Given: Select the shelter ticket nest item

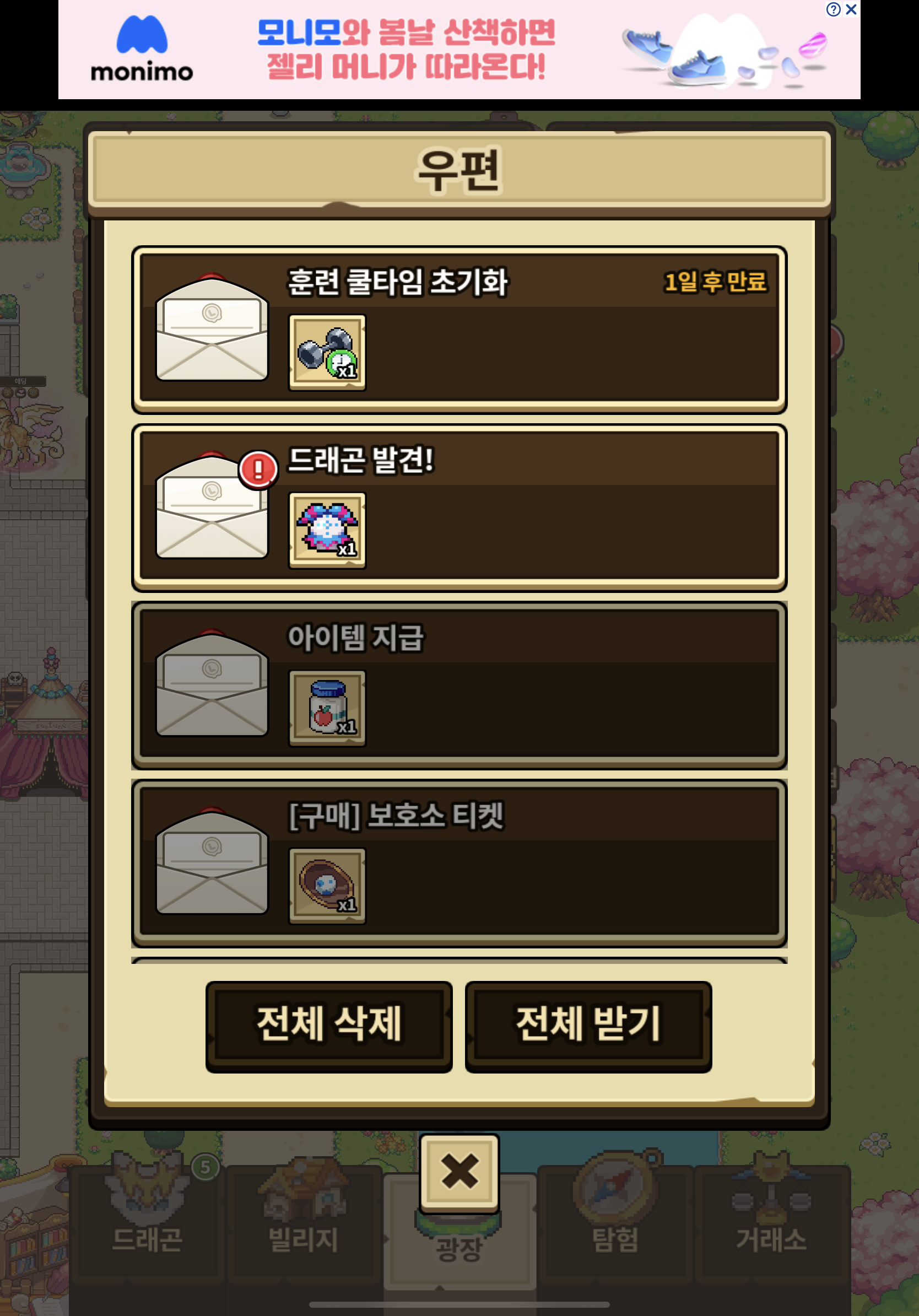Looking at the screenshot, I should pyautogui.click(x=327, y=886).
